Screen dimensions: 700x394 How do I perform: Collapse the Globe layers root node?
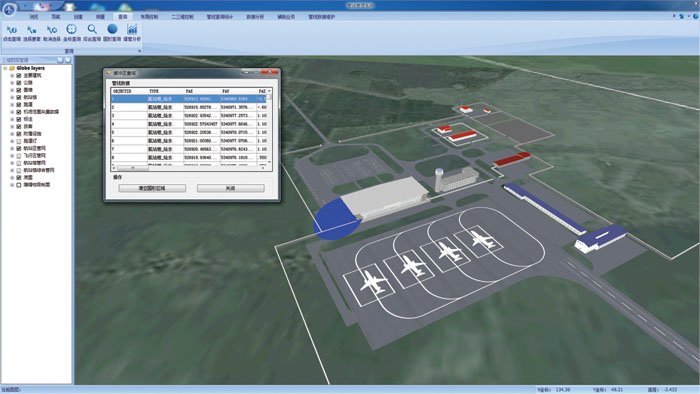[5, 68]
